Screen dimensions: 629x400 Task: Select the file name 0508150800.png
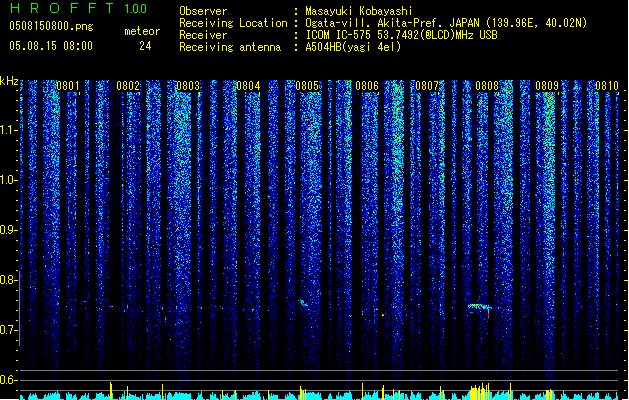click(x=51, y=27)
